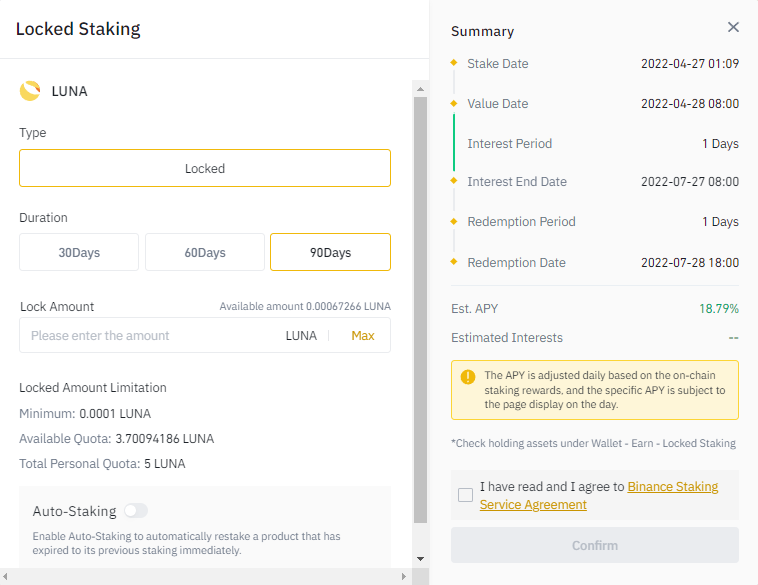The image size is (758, 585).
Task: Open the Binance Staking Service Agreement link
Action: (672, 487)
